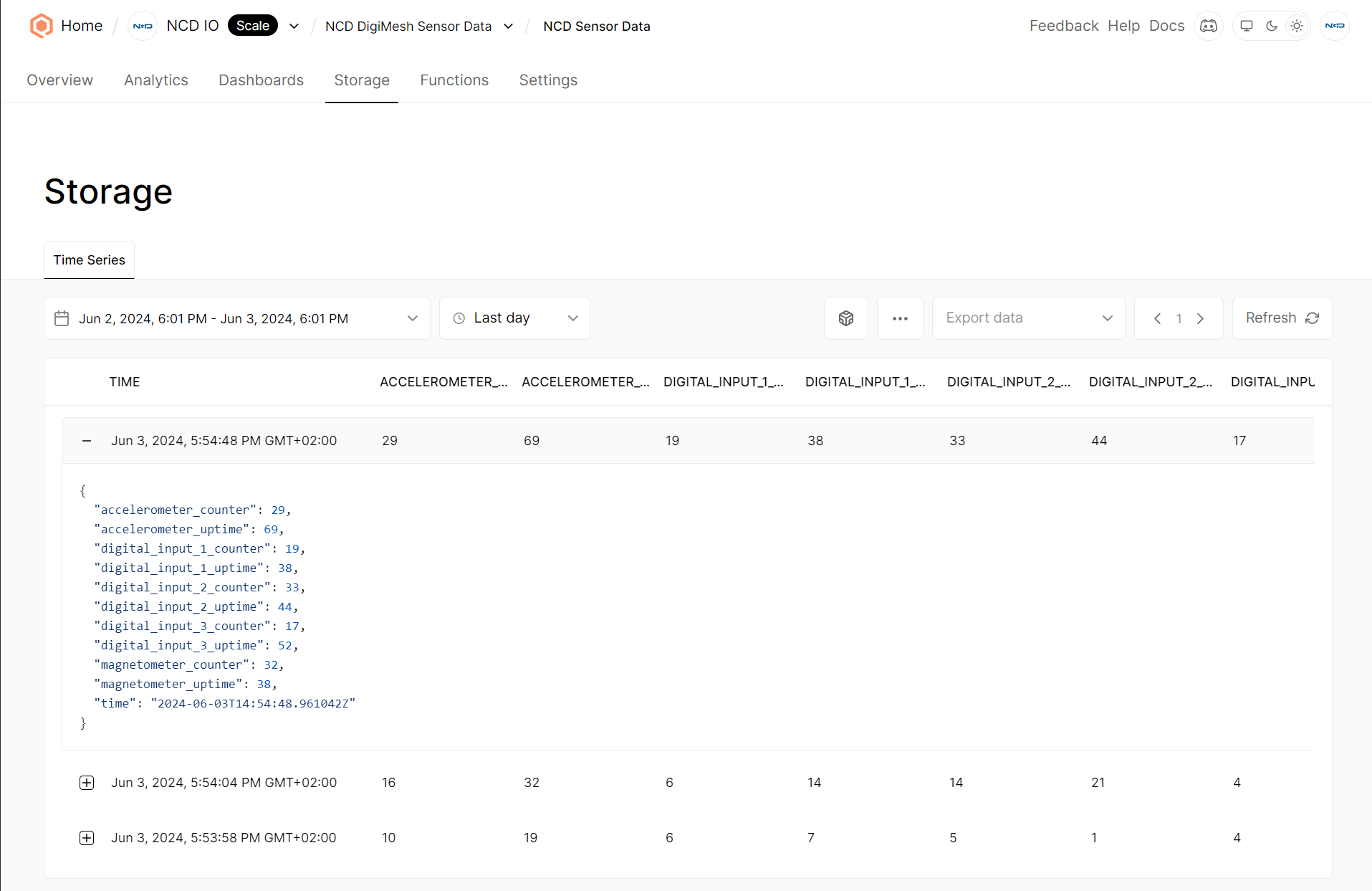1372x891 pixels.
Task: Go to the next page with the right chevron
Action: (1200, 318)
